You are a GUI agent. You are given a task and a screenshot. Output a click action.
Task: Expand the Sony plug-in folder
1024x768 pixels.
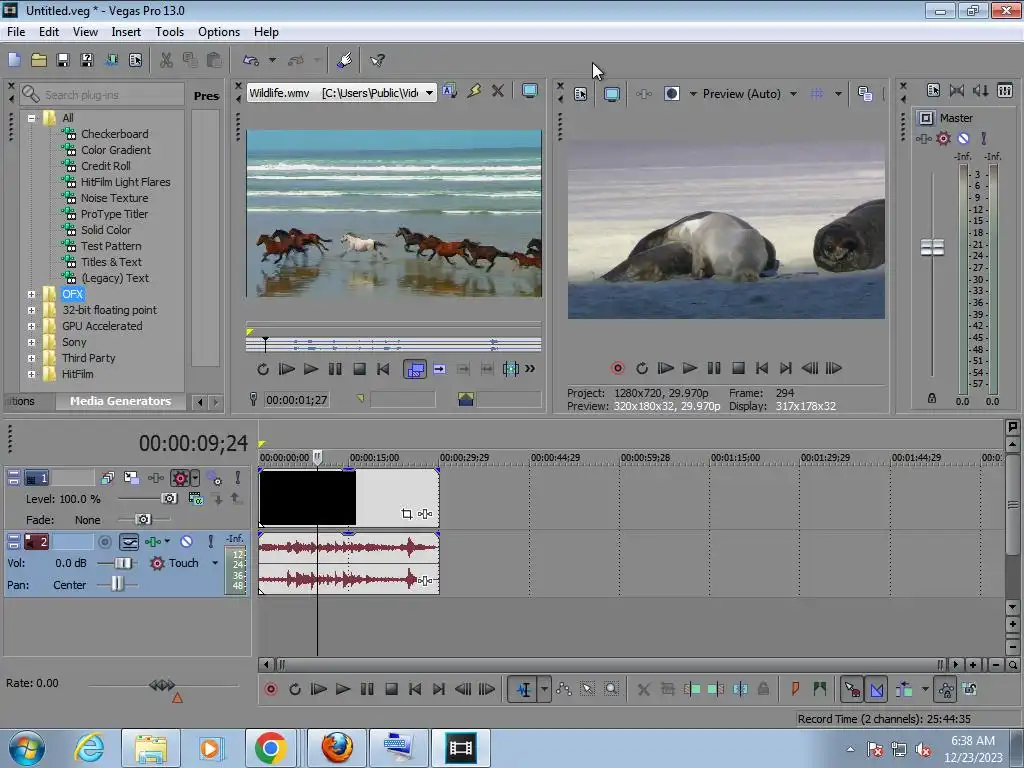[31, 342]
